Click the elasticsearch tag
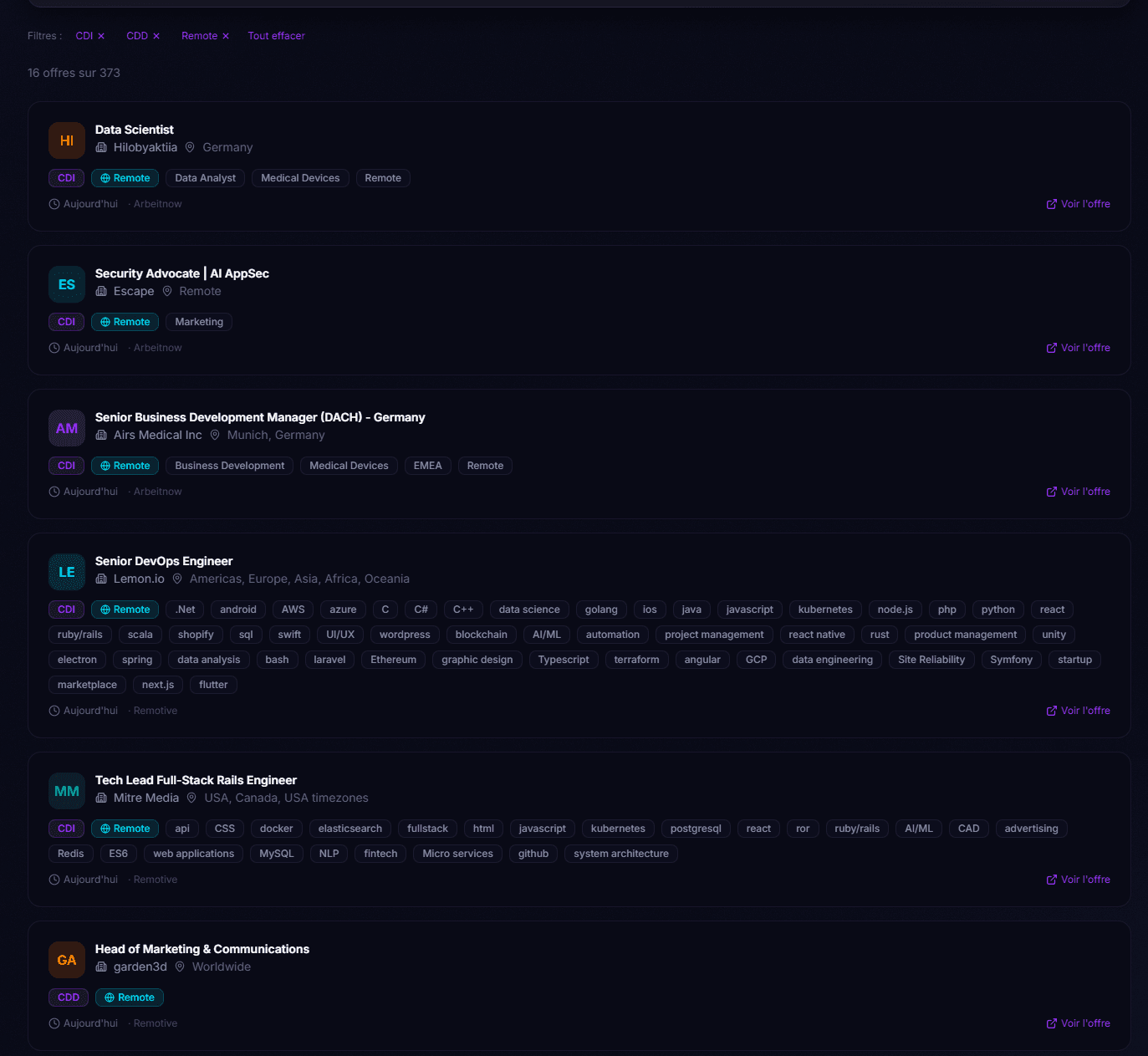The height and width of the screenshot is (1056, 1148). point(350,829)
